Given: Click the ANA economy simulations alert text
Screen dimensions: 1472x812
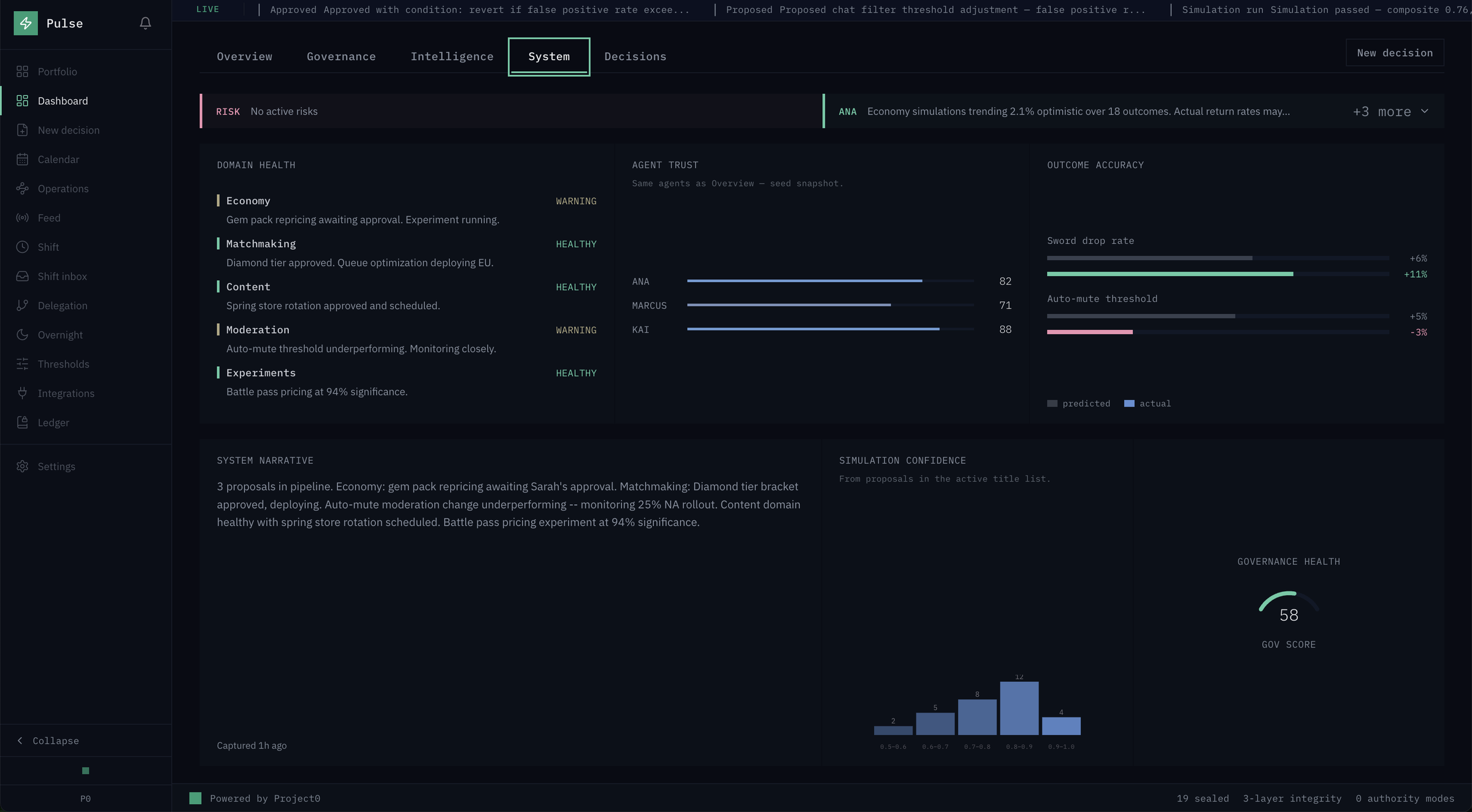Looking at the screenshot, I should pos(1078,112).
